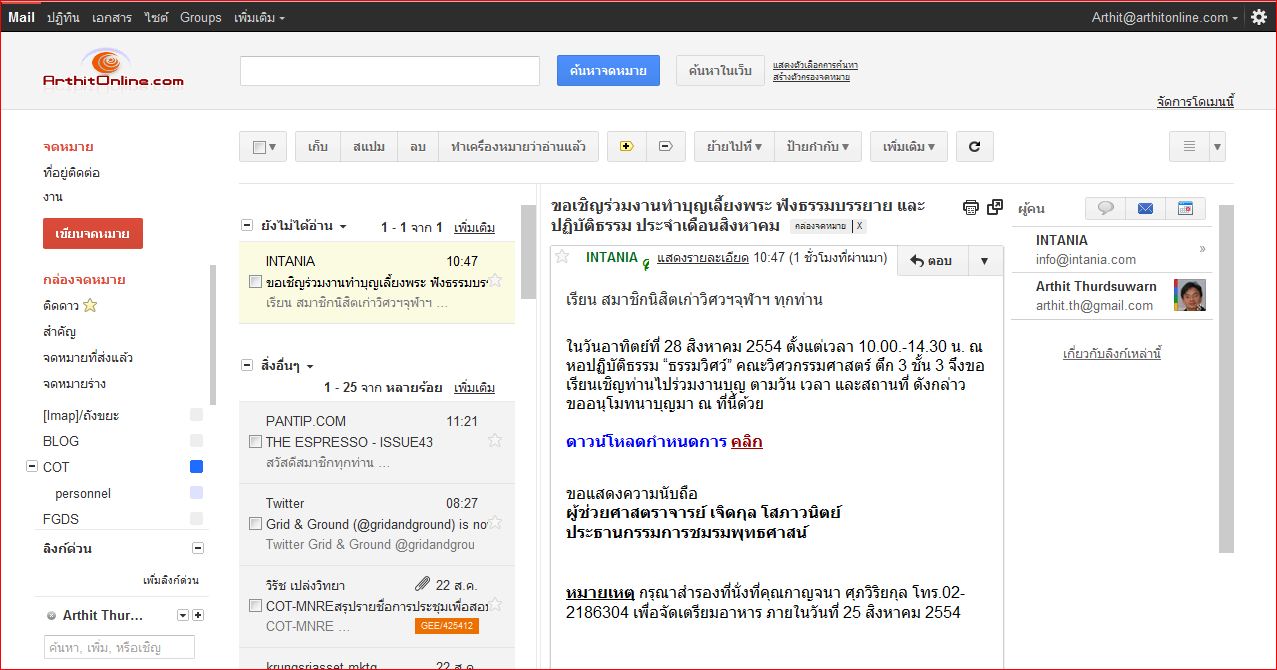The height and width of the screenshot is (670, 1277).
Task: Click the เขียนจดหมาย compose button
Action: point(92,233)
